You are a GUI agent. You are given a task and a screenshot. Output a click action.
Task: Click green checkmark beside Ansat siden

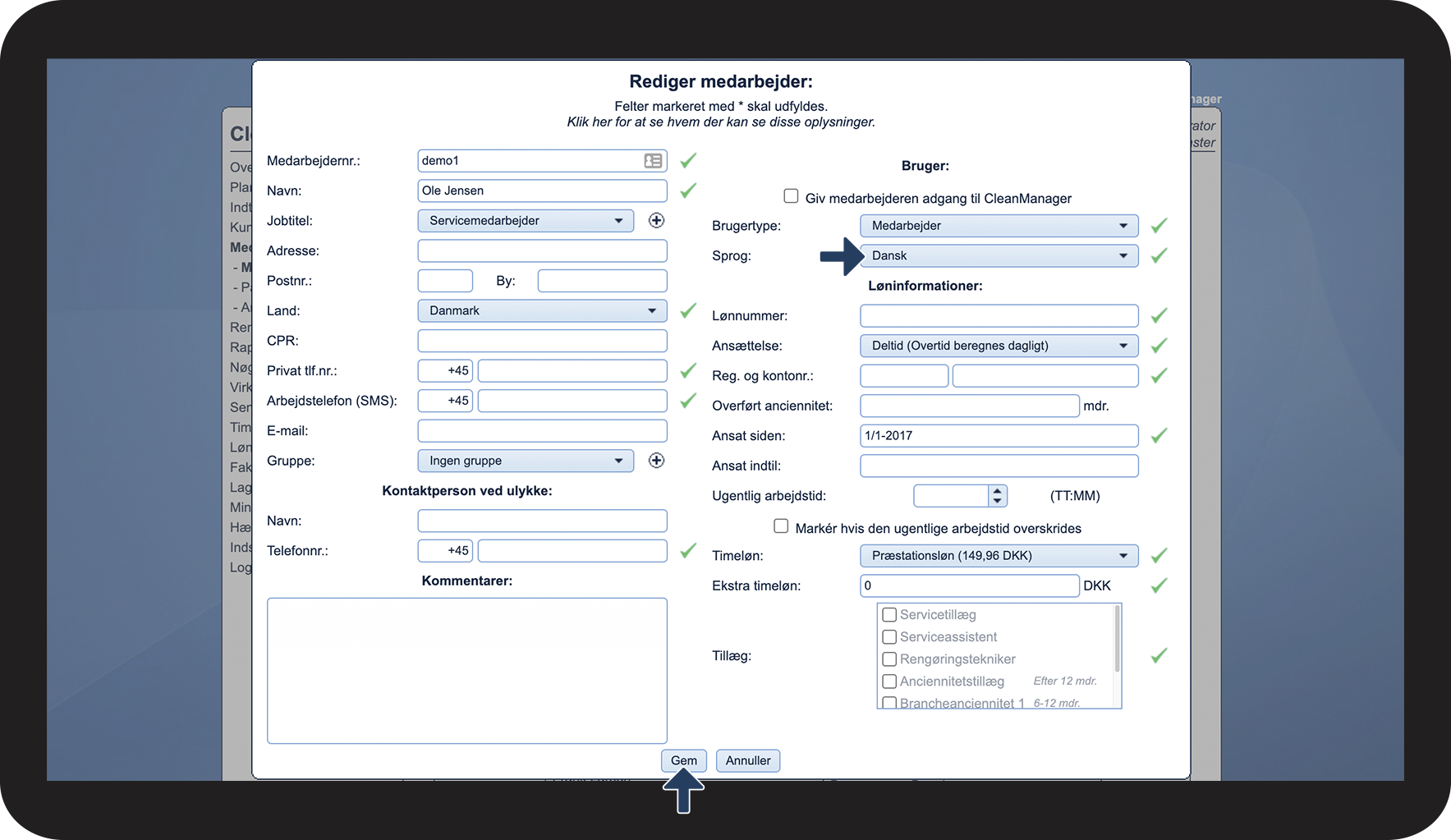click(1159, 435)
